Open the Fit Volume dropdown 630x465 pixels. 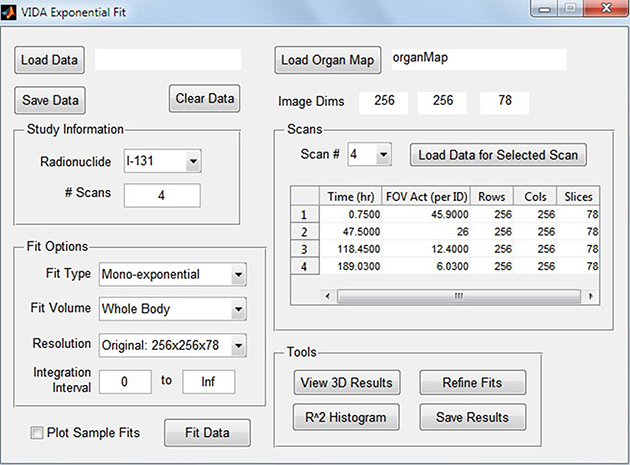tap(173, 309)
